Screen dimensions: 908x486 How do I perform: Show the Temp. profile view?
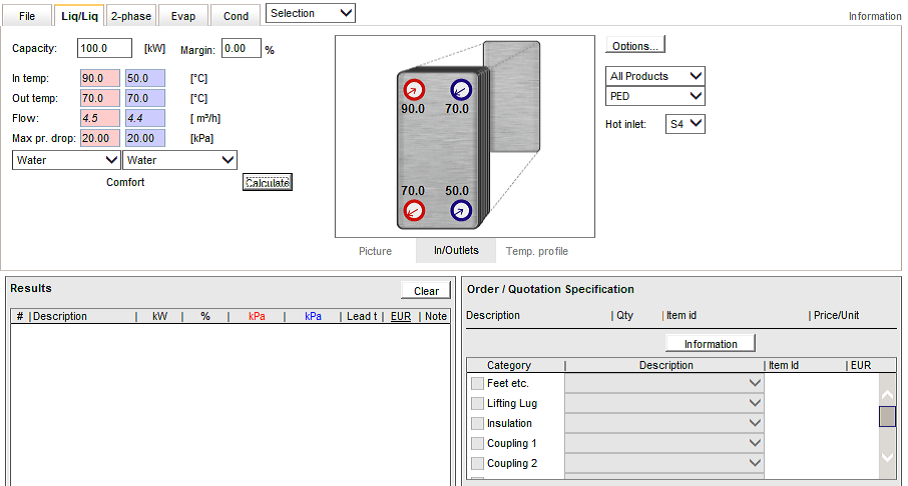coord(537,251)
